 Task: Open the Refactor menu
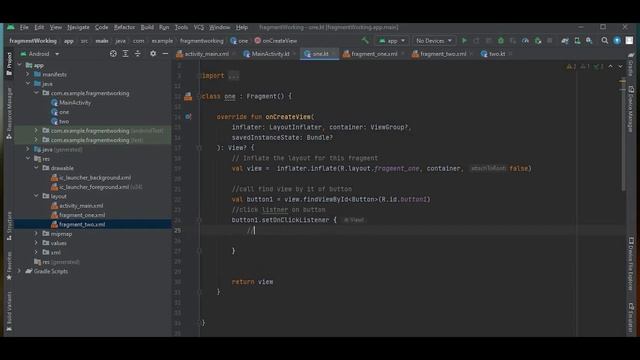coord(124,27)
